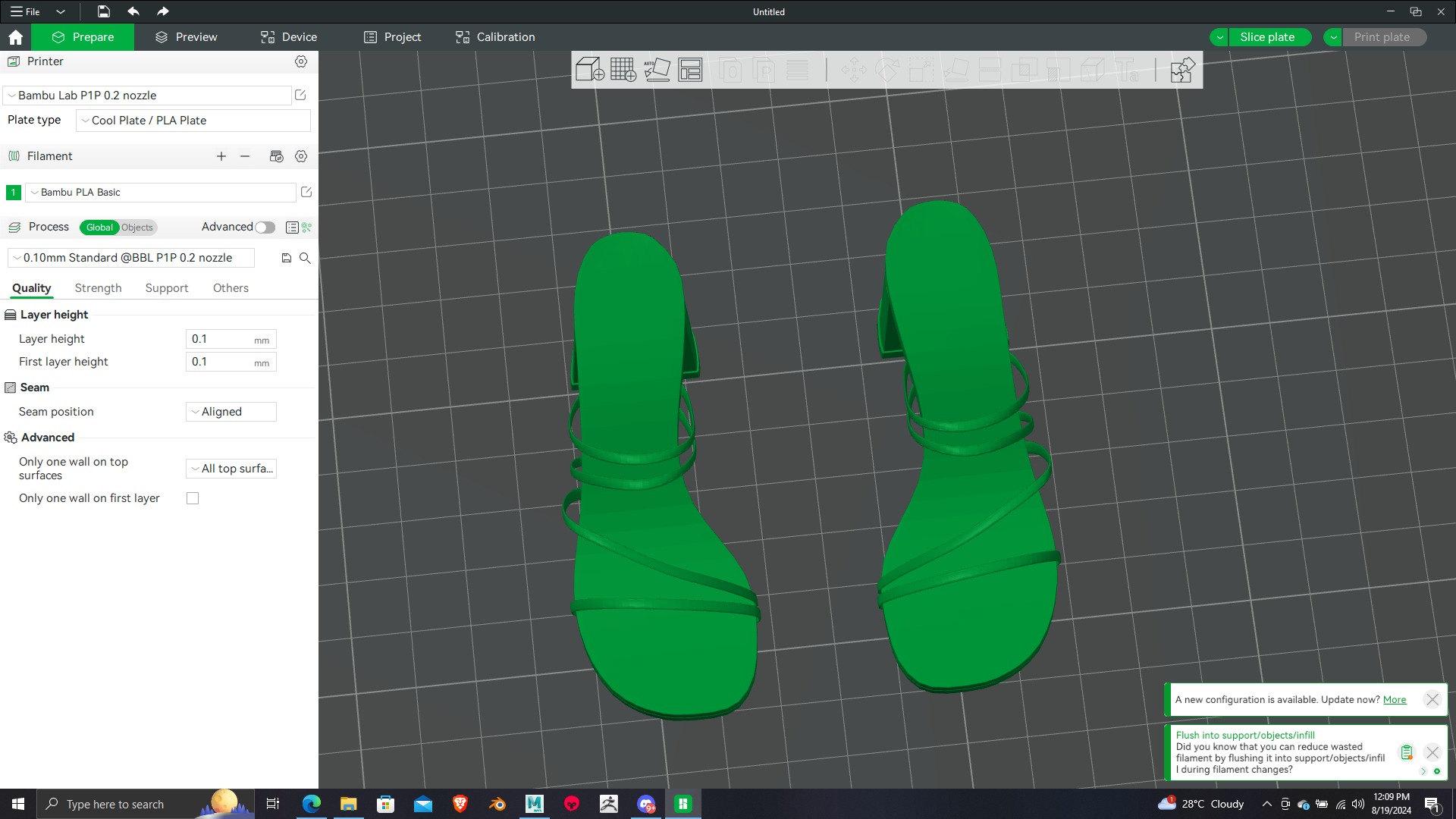This screenshot has height=819, width=1456.
Task: Open the Others settings tab
Action: 231,288
